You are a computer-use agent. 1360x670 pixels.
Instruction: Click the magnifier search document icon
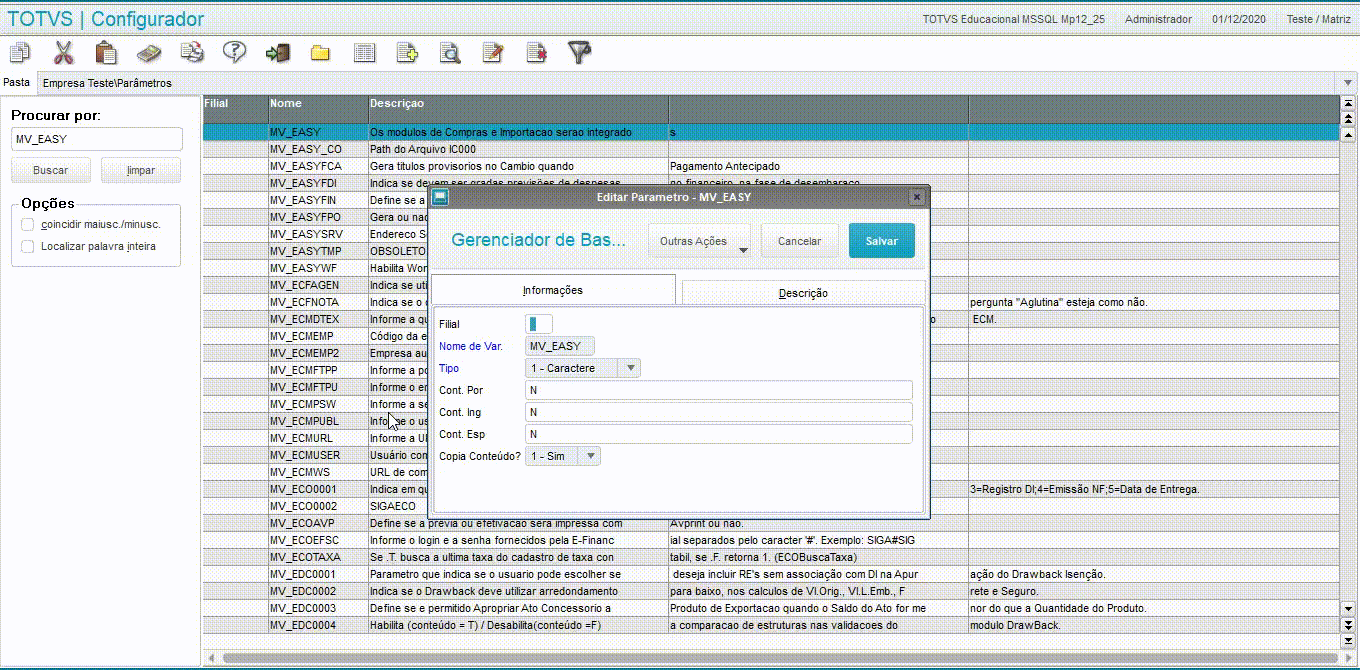450,52
